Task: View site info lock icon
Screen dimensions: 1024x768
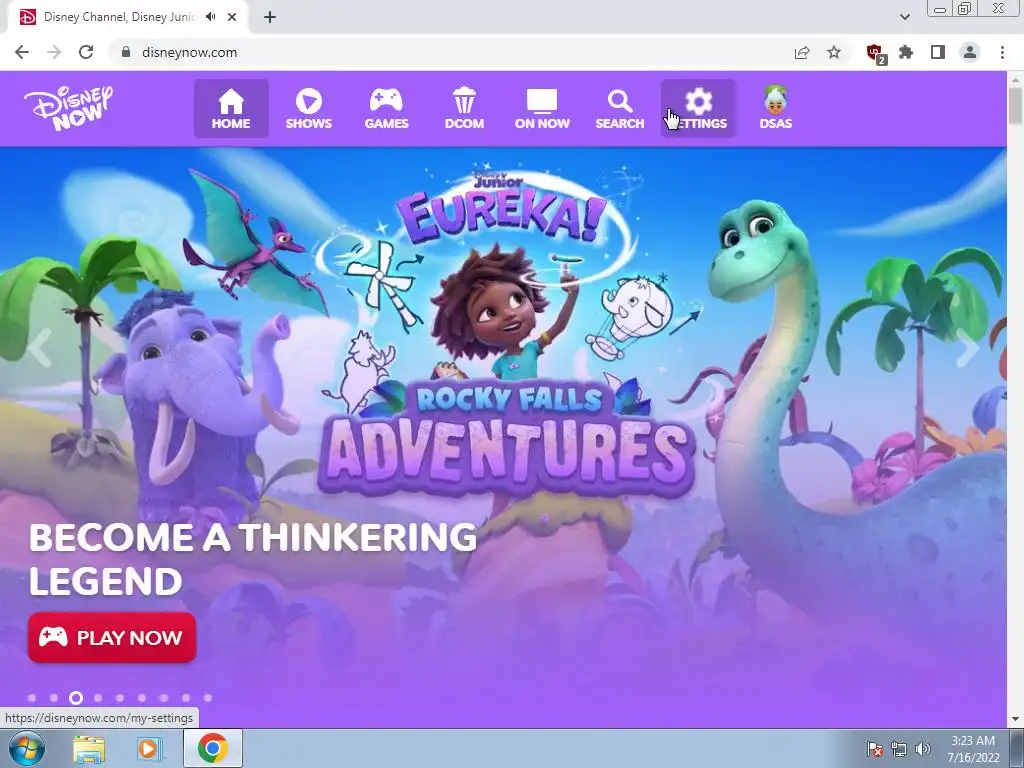Action: coord(126,52)
